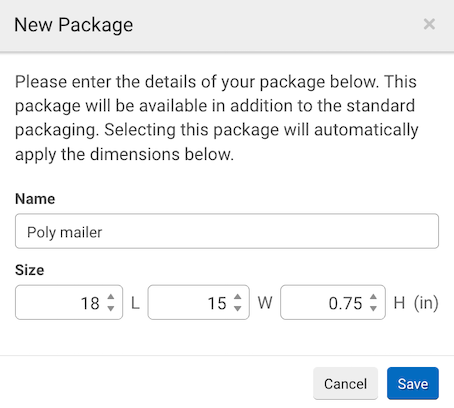
Task: Click the length field showing 18
Action: point(69,302)
